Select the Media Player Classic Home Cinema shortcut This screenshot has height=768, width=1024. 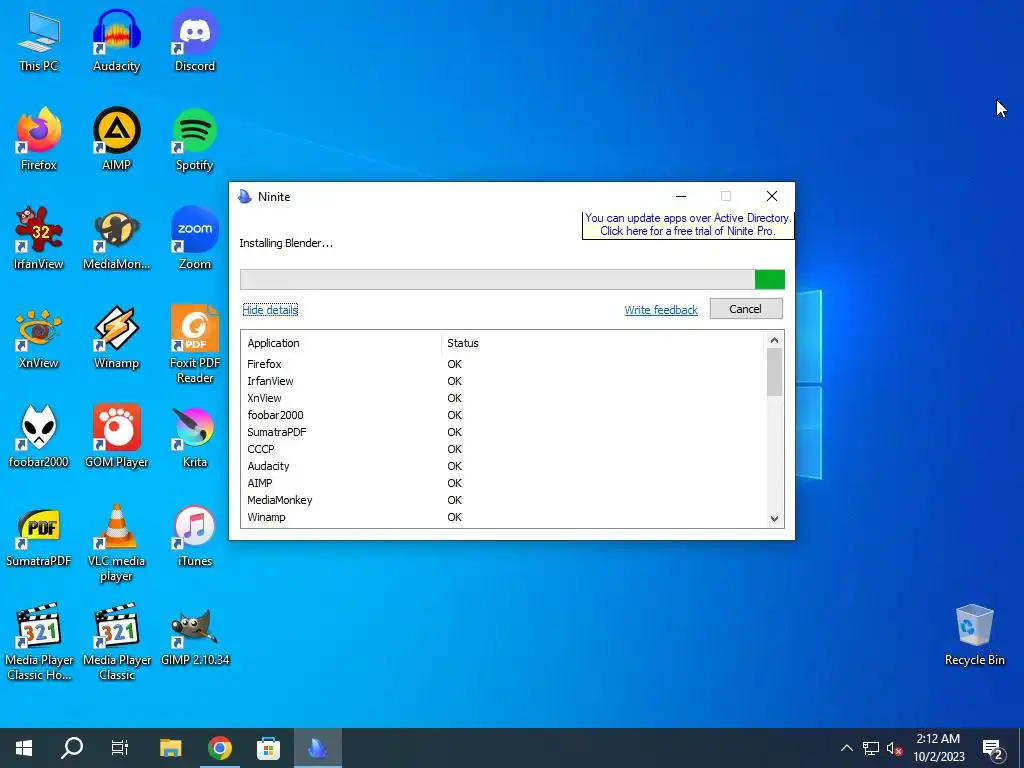(x=39, y=643)
